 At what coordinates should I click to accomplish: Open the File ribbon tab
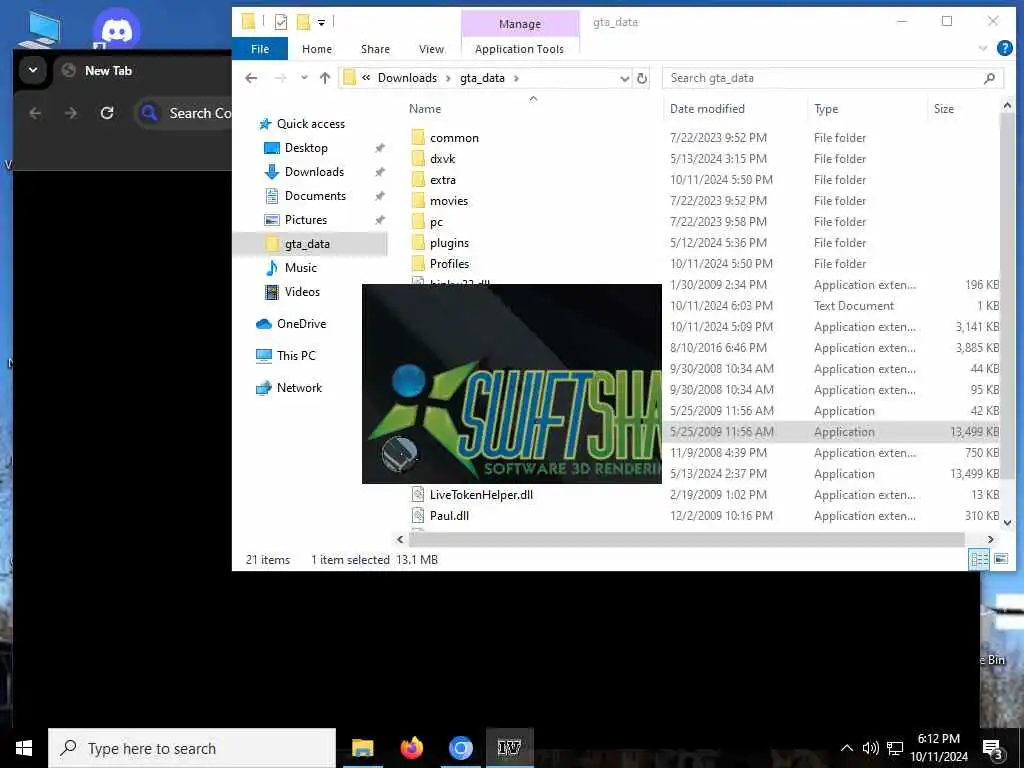pos(260,49)
